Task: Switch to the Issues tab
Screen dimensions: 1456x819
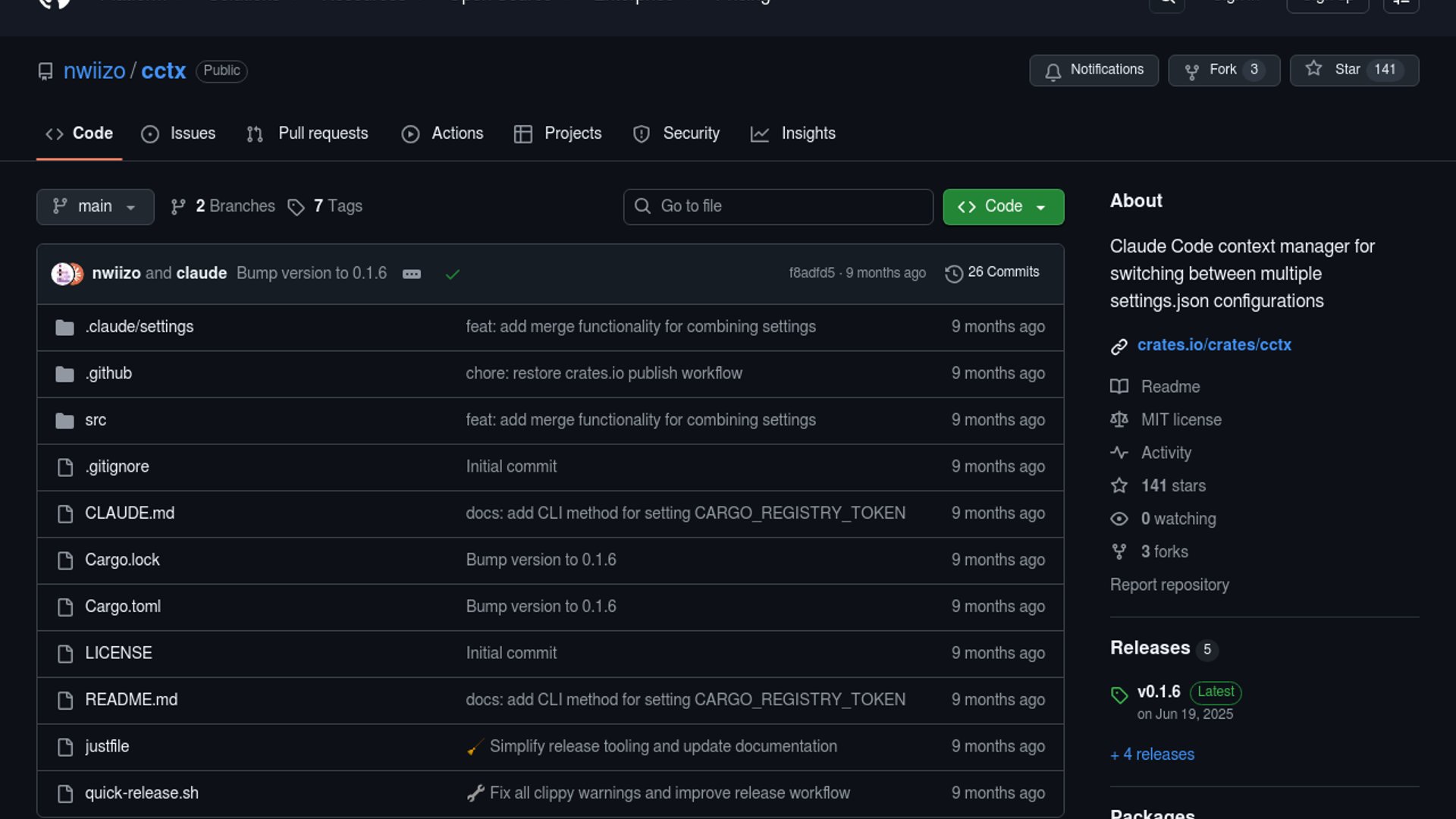Action: [178, 133]
